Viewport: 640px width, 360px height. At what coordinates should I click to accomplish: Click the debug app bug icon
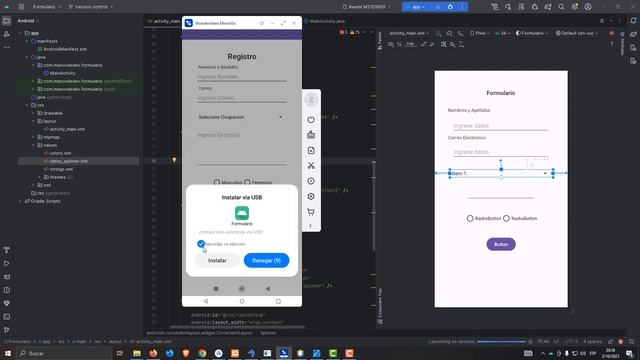tap(450, 7)
